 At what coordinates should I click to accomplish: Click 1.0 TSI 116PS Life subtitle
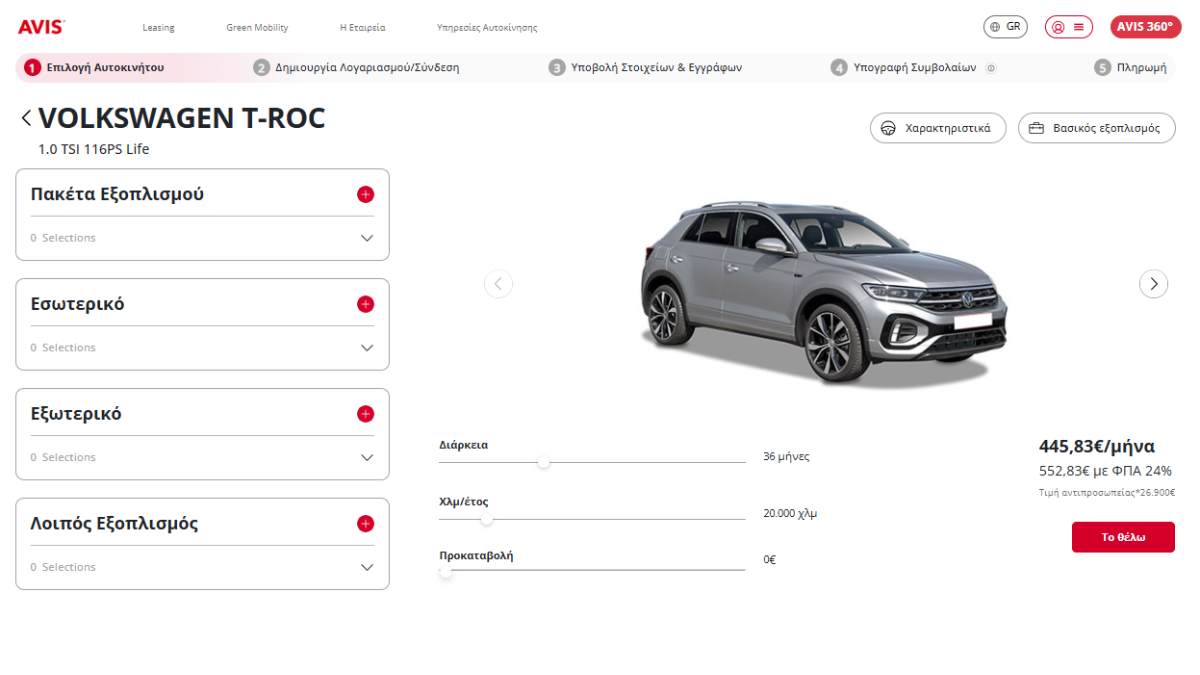click(94, 149)
